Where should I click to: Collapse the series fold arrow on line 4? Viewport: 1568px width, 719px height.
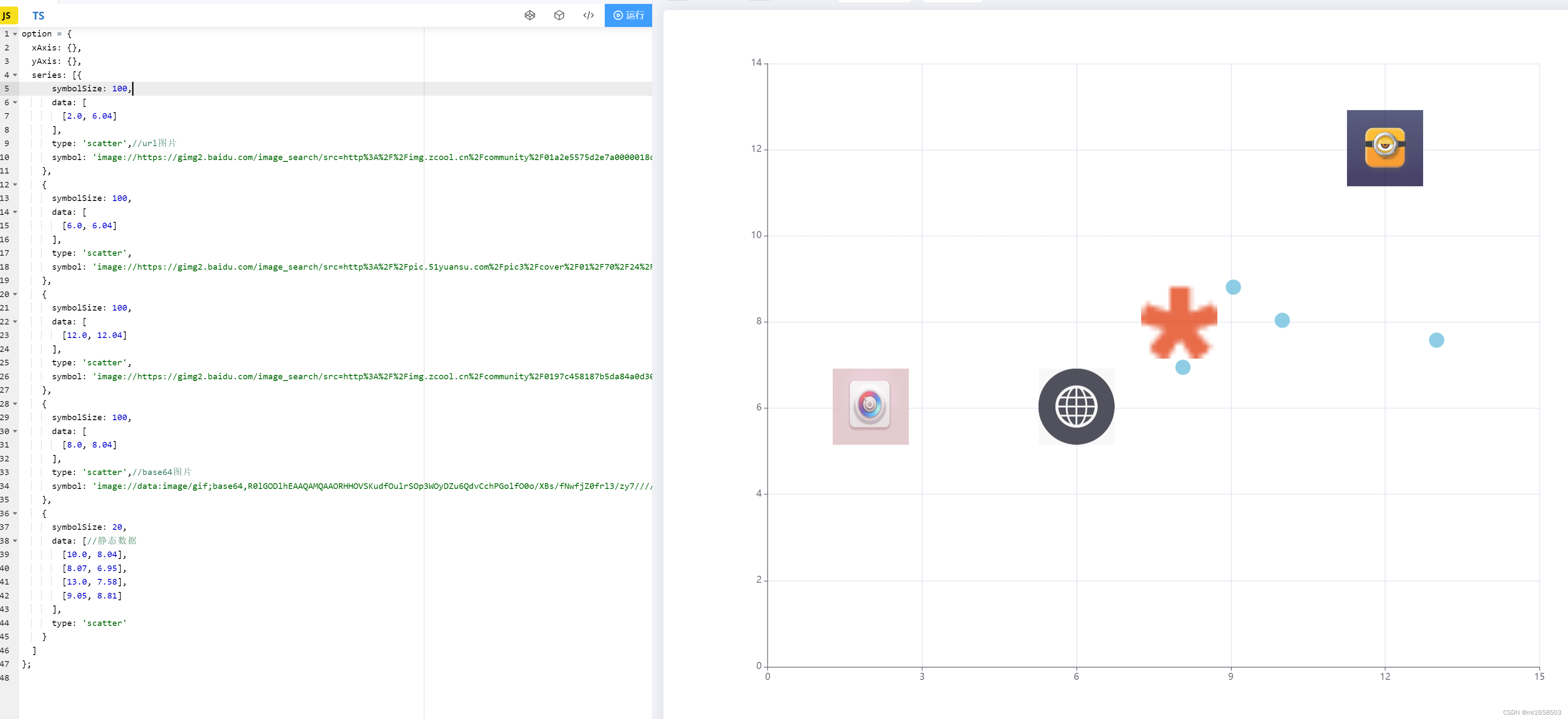(15, 75)
